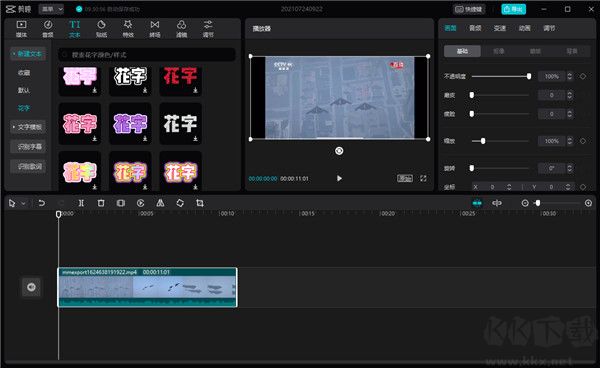
Task: Expand the 文字模板 text template category
Action: click(28, 127)
